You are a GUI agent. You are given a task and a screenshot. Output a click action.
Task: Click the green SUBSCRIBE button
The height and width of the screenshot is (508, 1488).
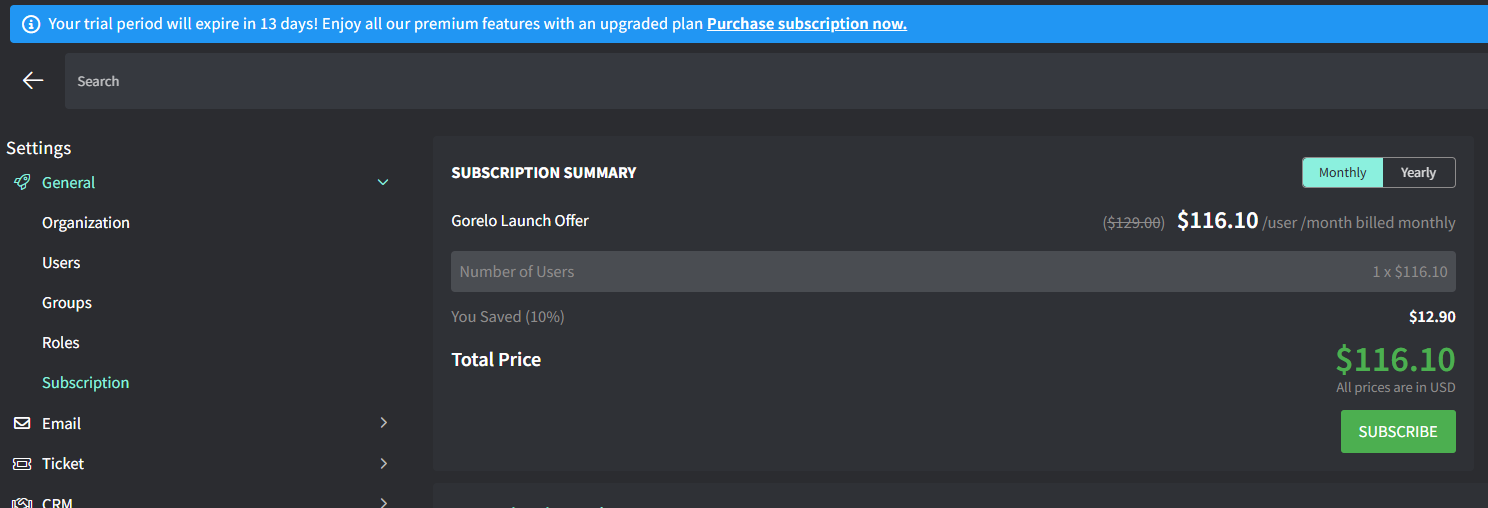(x=1398, y=431)
